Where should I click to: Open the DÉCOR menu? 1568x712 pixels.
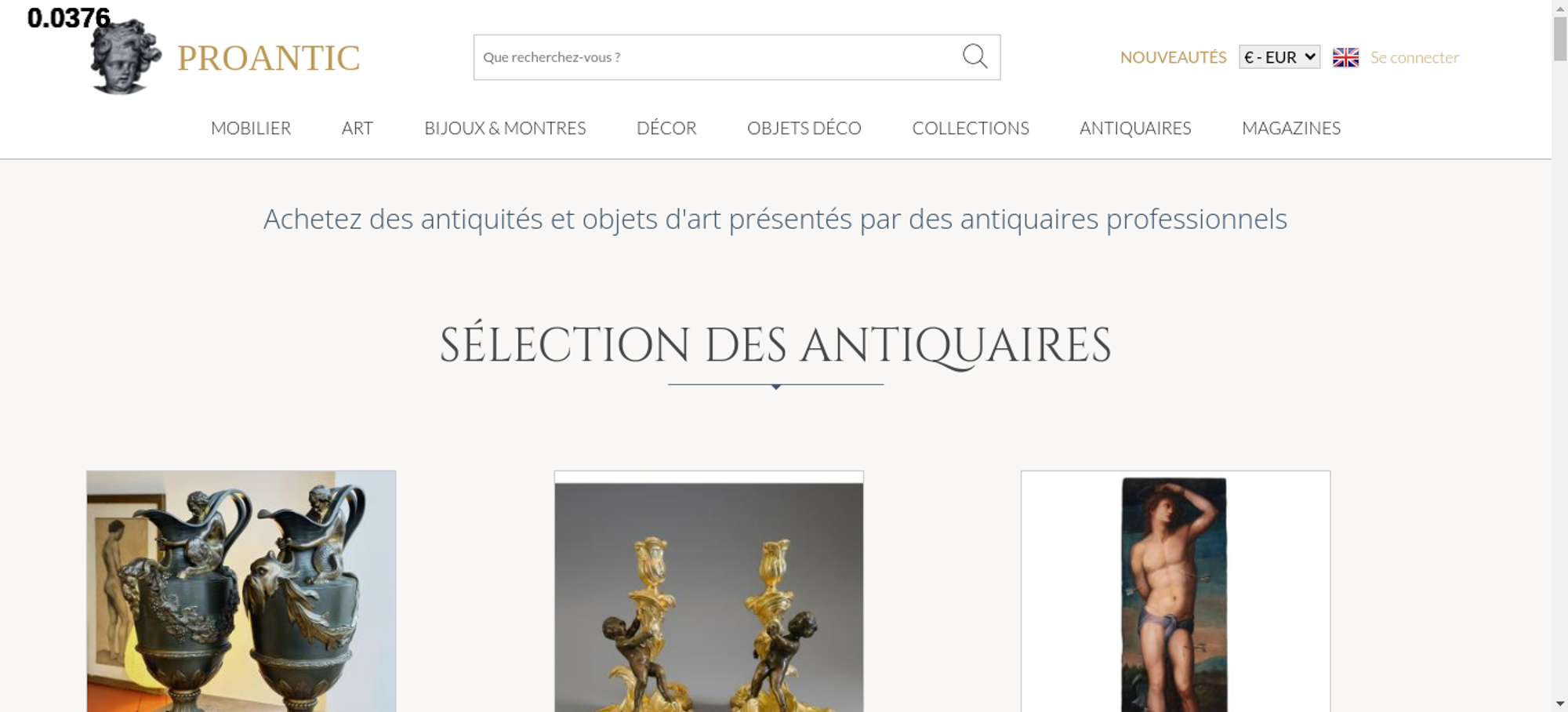click(666, 128)
